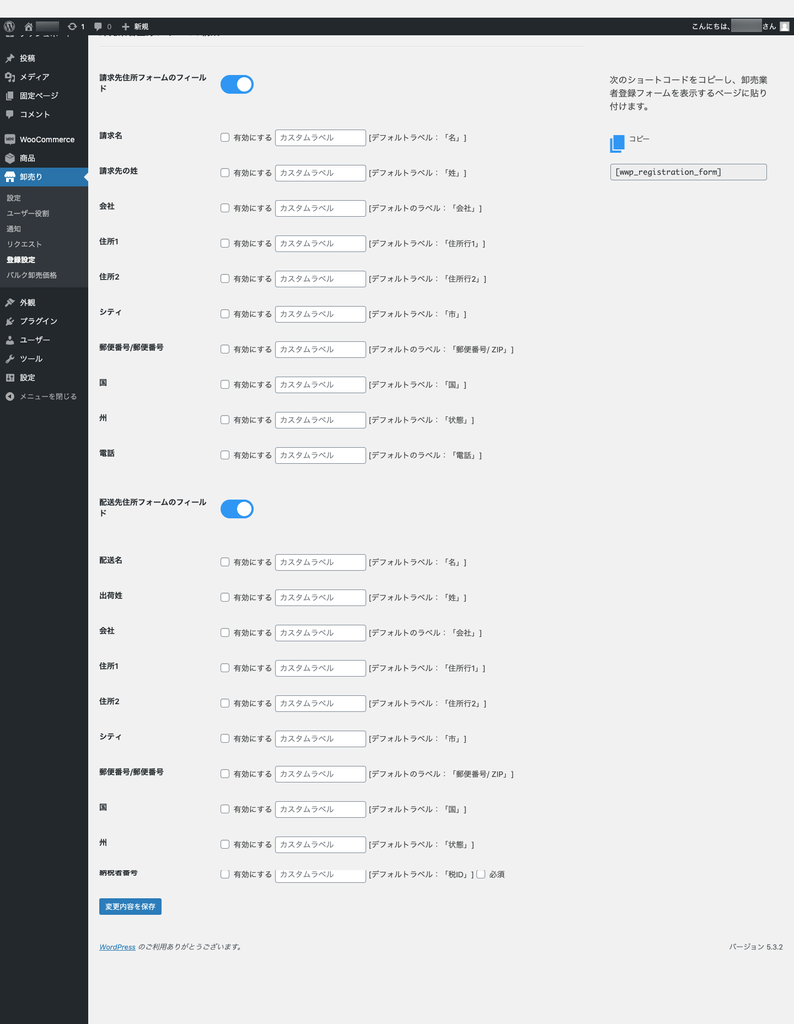Viewport: 794px width, 1024px height.
Task: Click the 変更内容を保存 button
Action: pyautogui.click(x=130, y=907)
